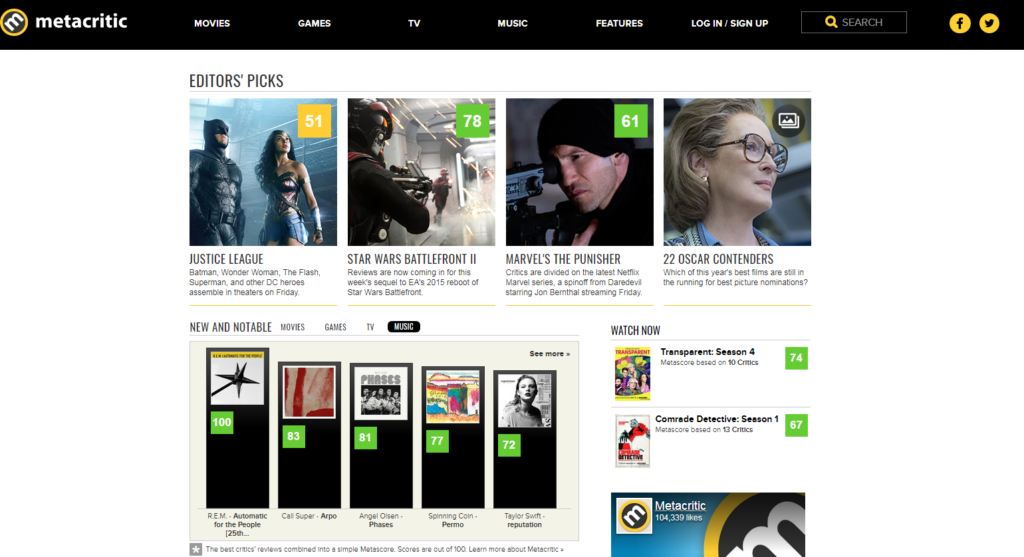Open 22 Oscar Contenders headline
Image resolution: width=1024 pixels, height=557 pixels.
[x=718, y=259]
